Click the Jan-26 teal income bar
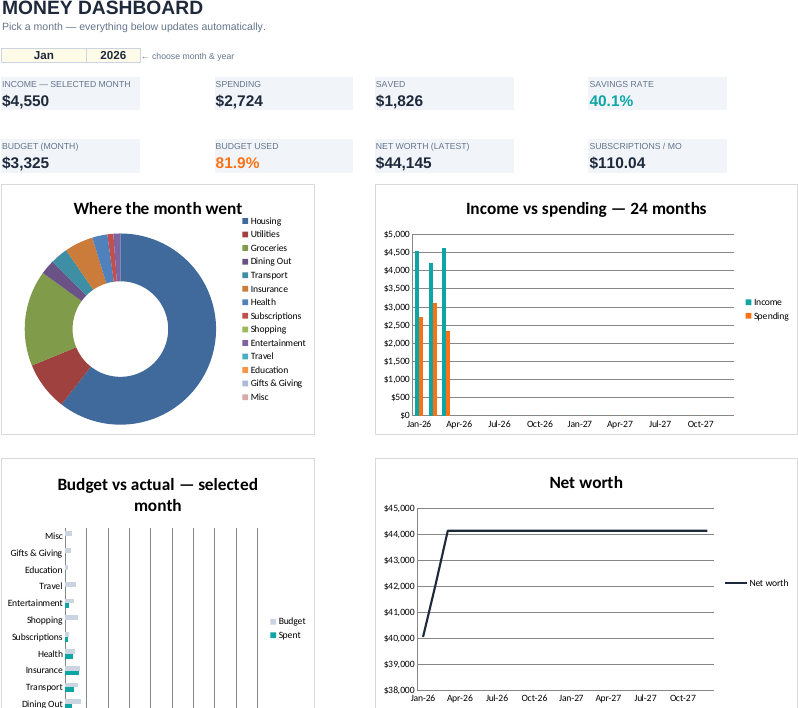This screenshot has height=708, width=798. pyautogui.click(x=417, y=333)
